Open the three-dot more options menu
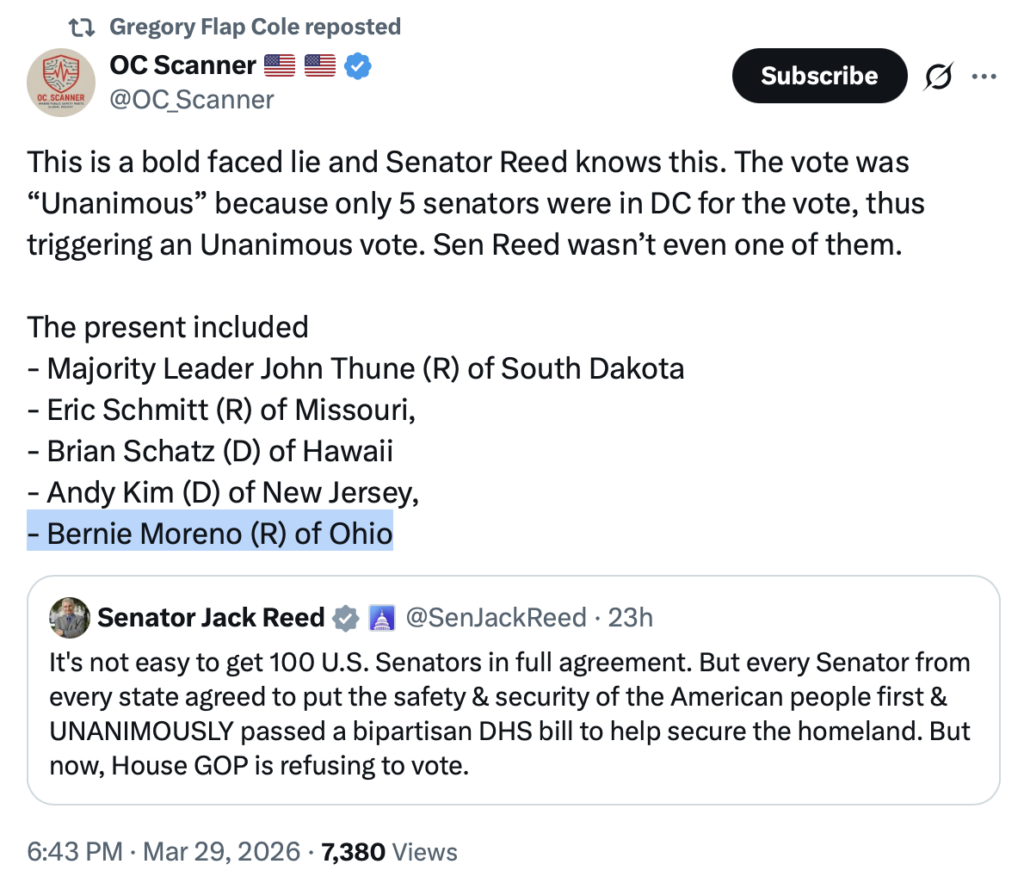 click(x=984, y=77)
